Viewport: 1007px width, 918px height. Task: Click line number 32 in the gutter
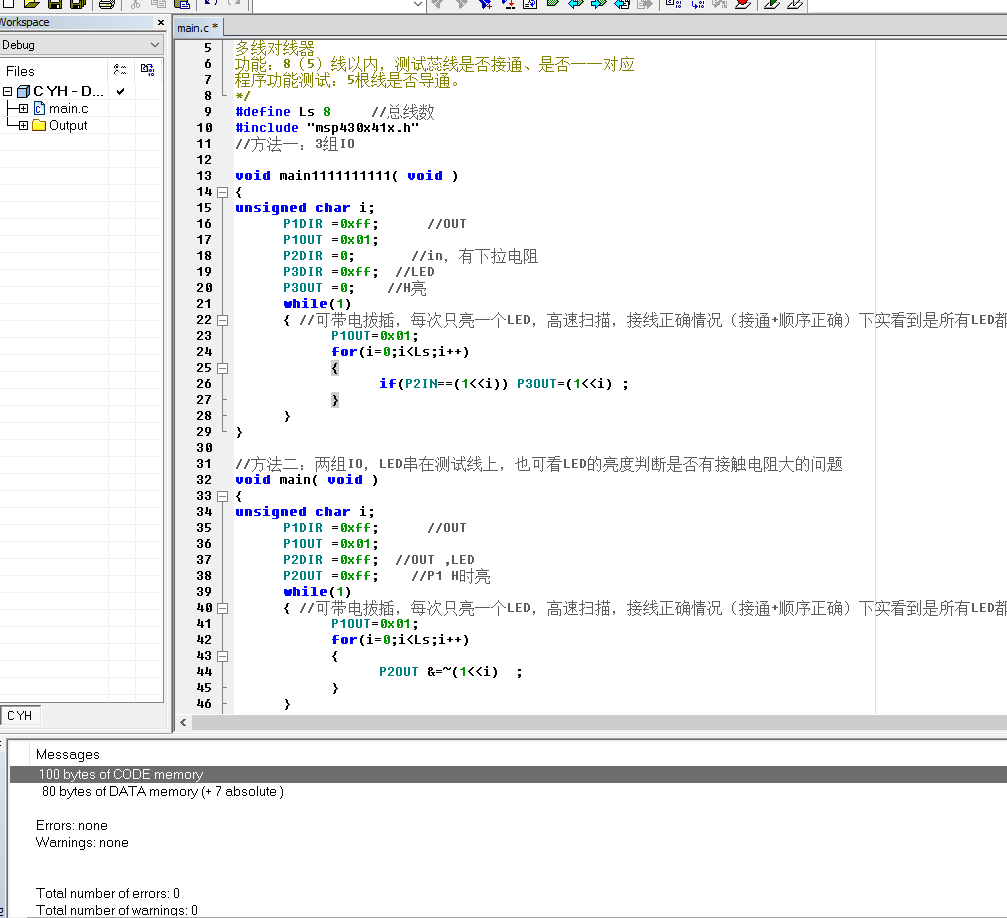[204, 480]
